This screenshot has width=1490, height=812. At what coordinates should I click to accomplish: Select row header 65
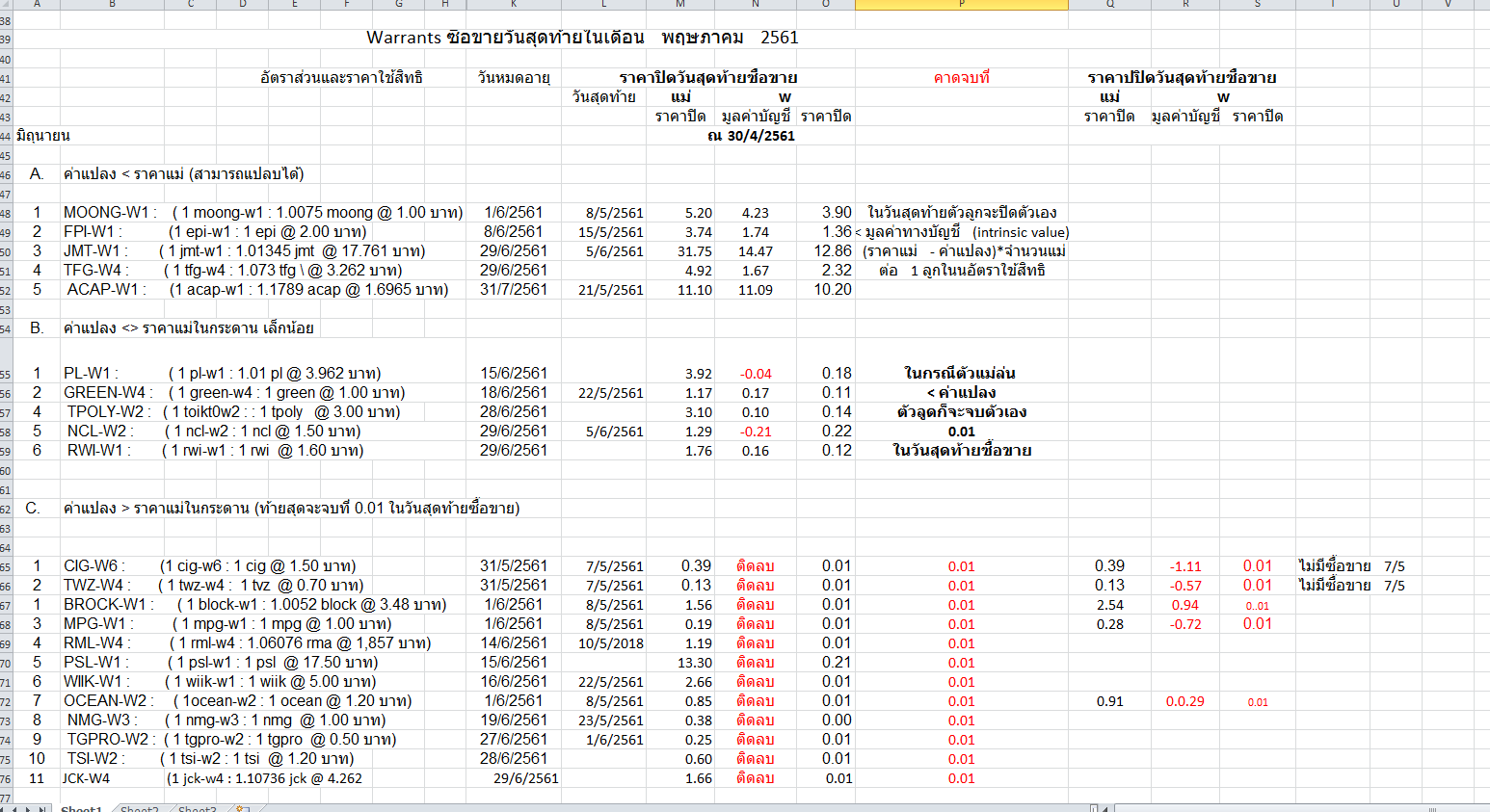point(6,566)
